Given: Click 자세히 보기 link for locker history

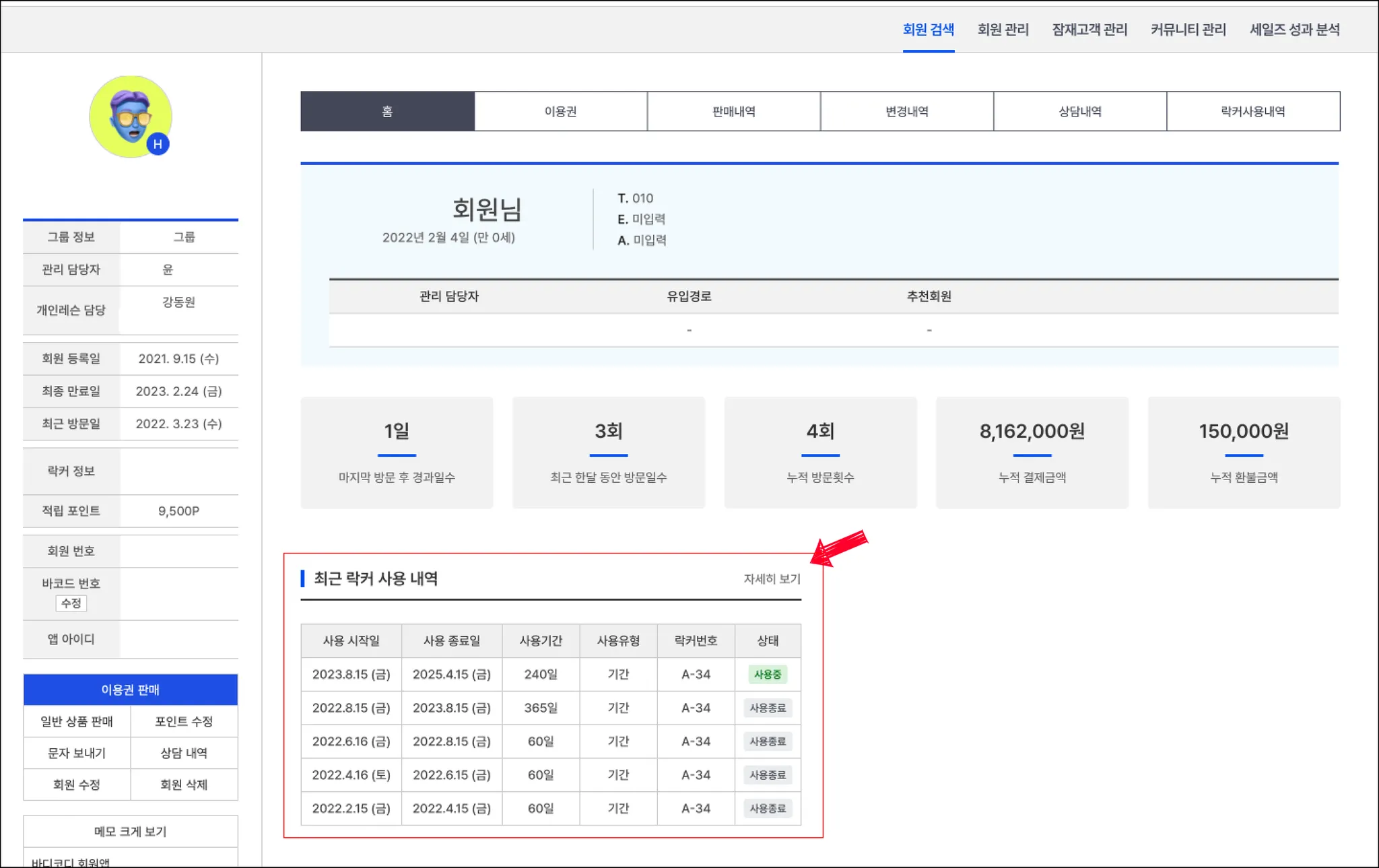Looking at the screenshot, I should [x=772, y=579].
